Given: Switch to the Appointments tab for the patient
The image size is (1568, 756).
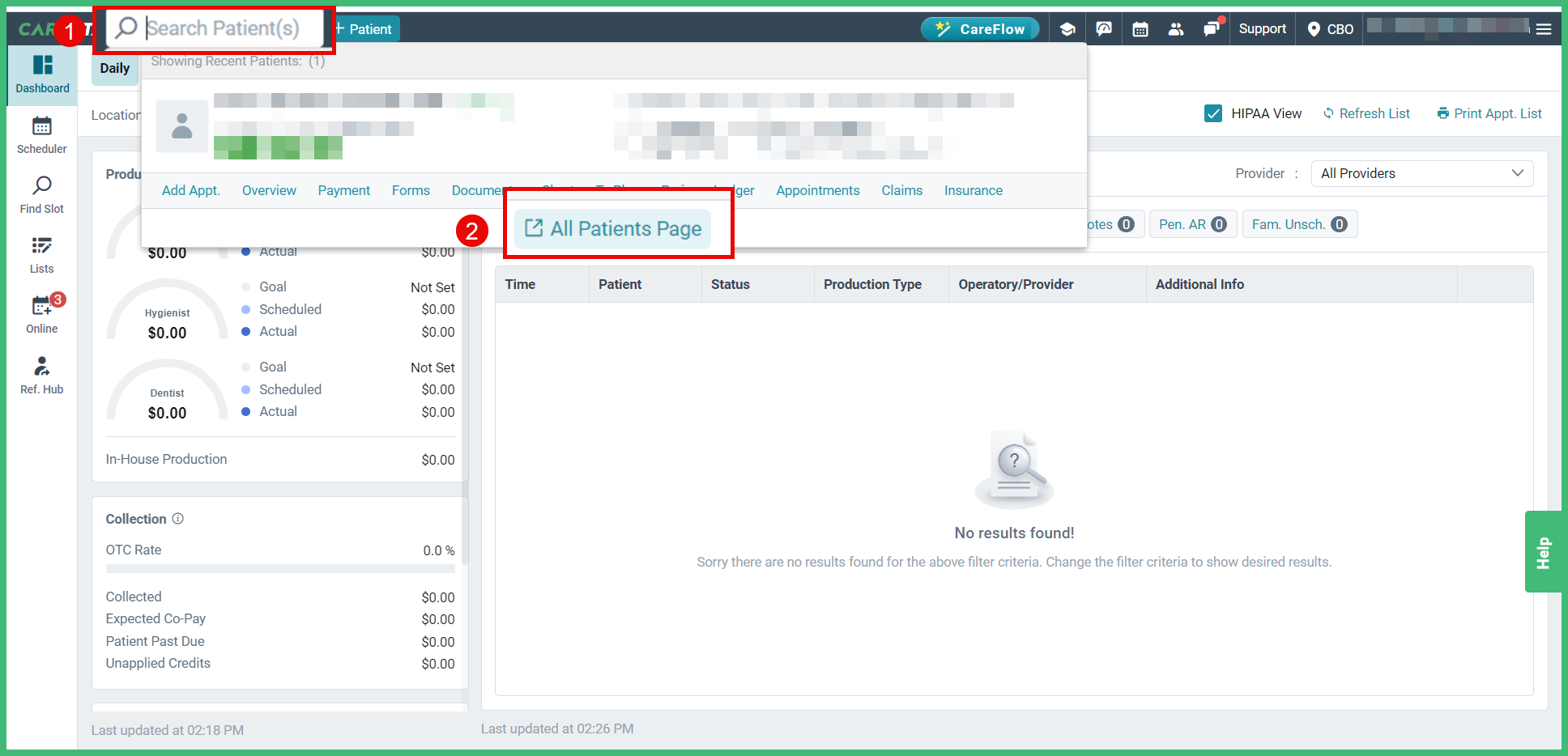Looking at the screenshot, I should pos(817,190).
